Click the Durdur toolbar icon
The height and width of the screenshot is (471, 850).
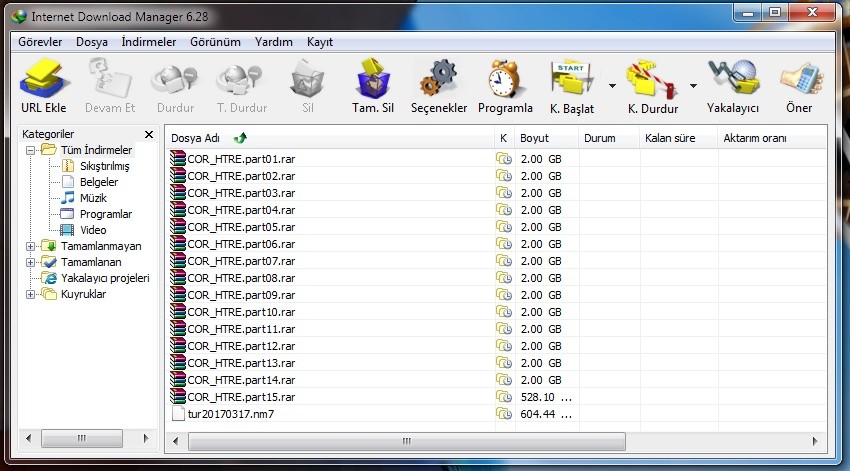coord(175,80)
